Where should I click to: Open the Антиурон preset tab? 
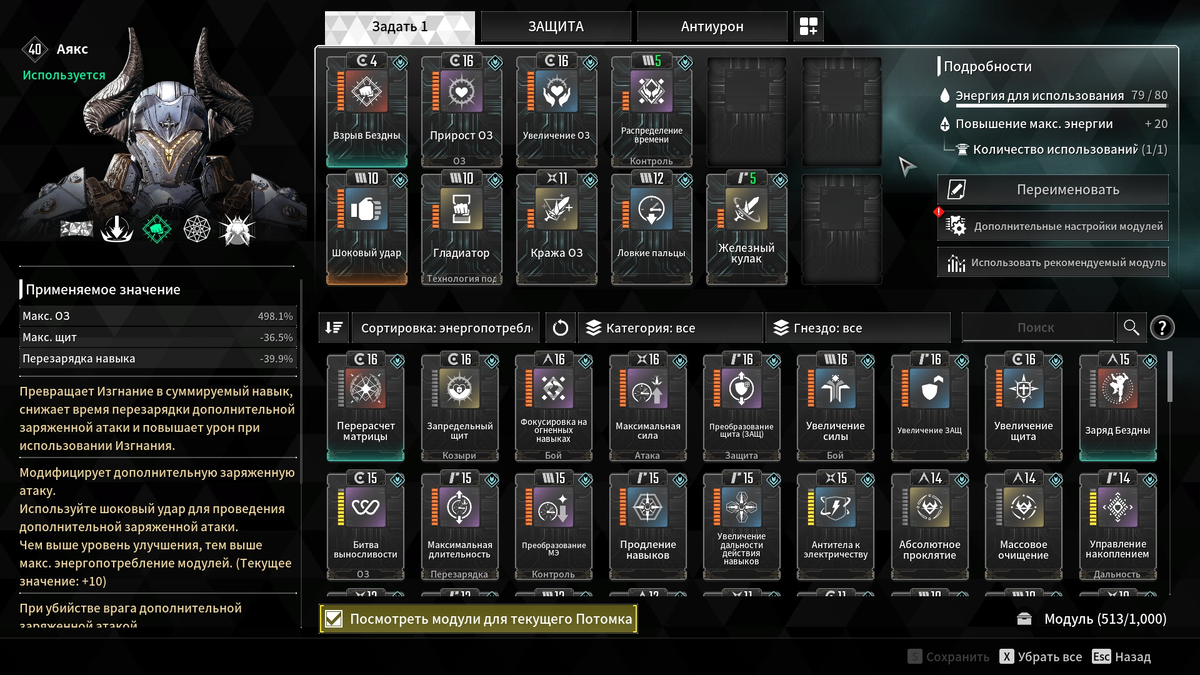click(712, 27)
